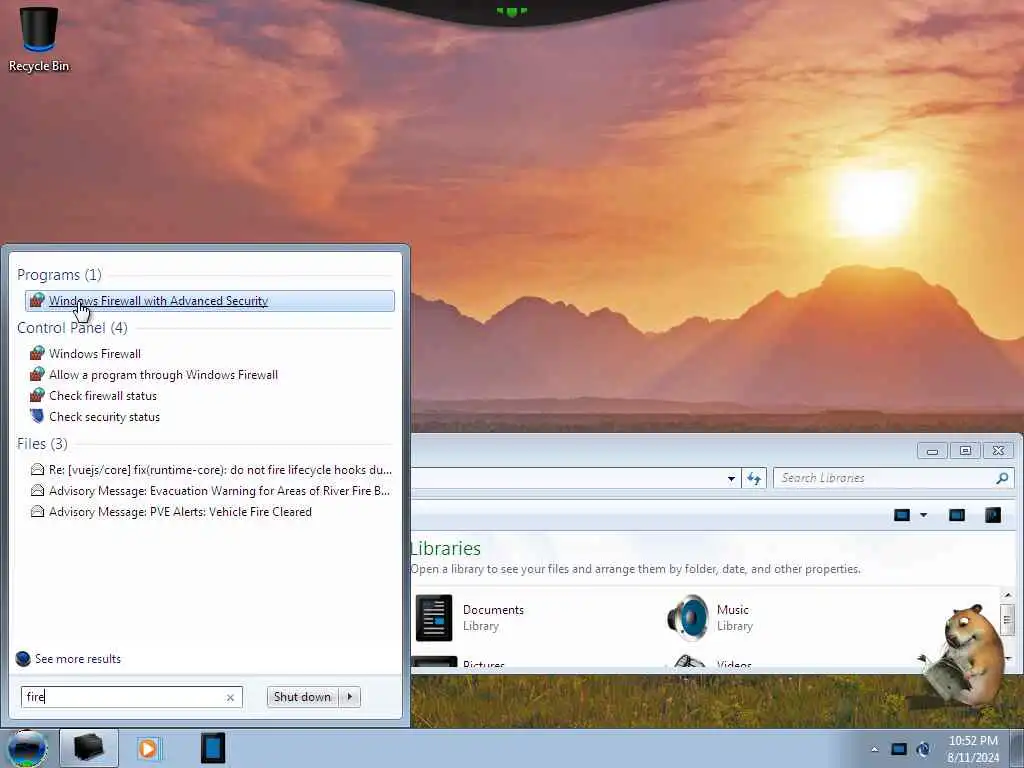Viewport: 1024px width, 768px height.
Task: Open address bar history dropdown in Libraries window
Action: tap(731, 479)
